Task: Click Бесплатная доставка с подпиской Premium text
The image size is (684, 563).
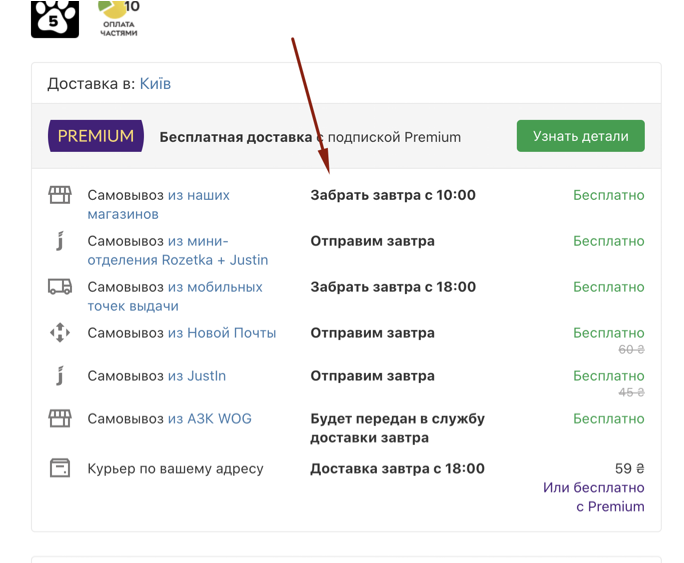Action: 310,137
